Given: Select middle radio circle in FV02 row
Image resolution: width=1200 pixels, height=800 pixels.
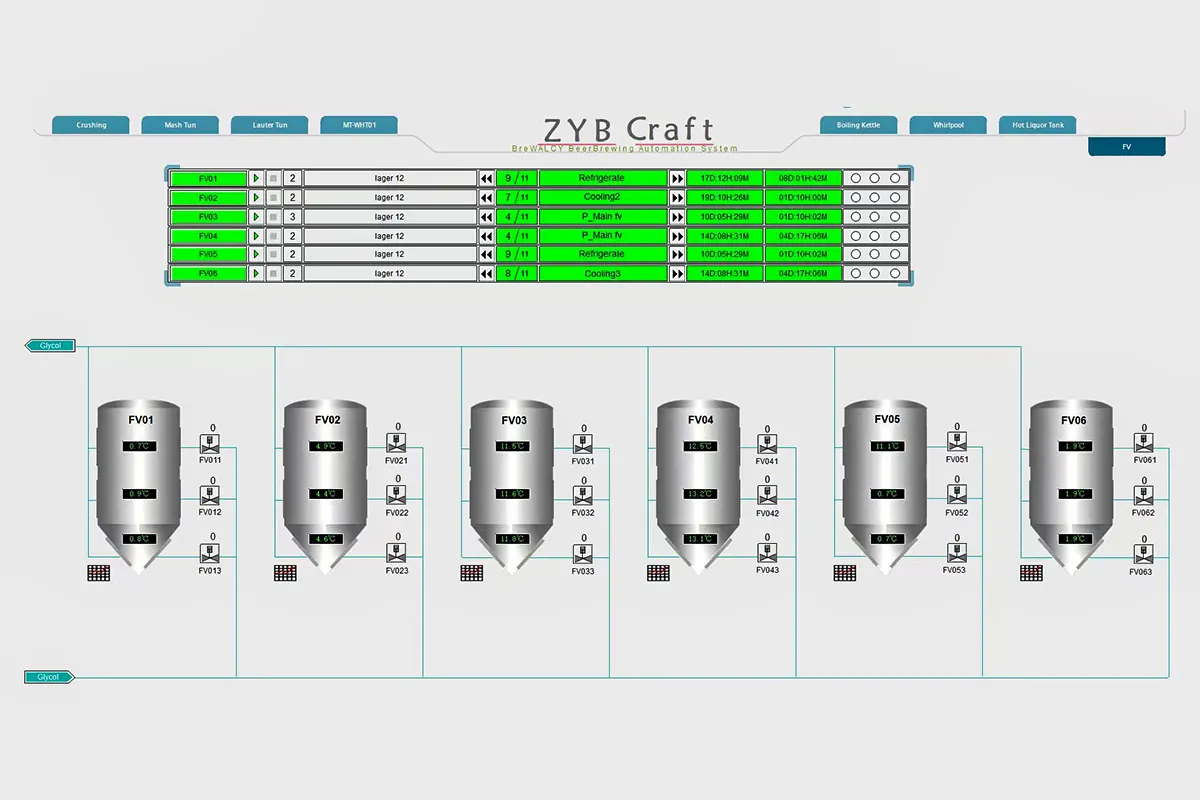Looking at the screenshot, I should [875, 197].
